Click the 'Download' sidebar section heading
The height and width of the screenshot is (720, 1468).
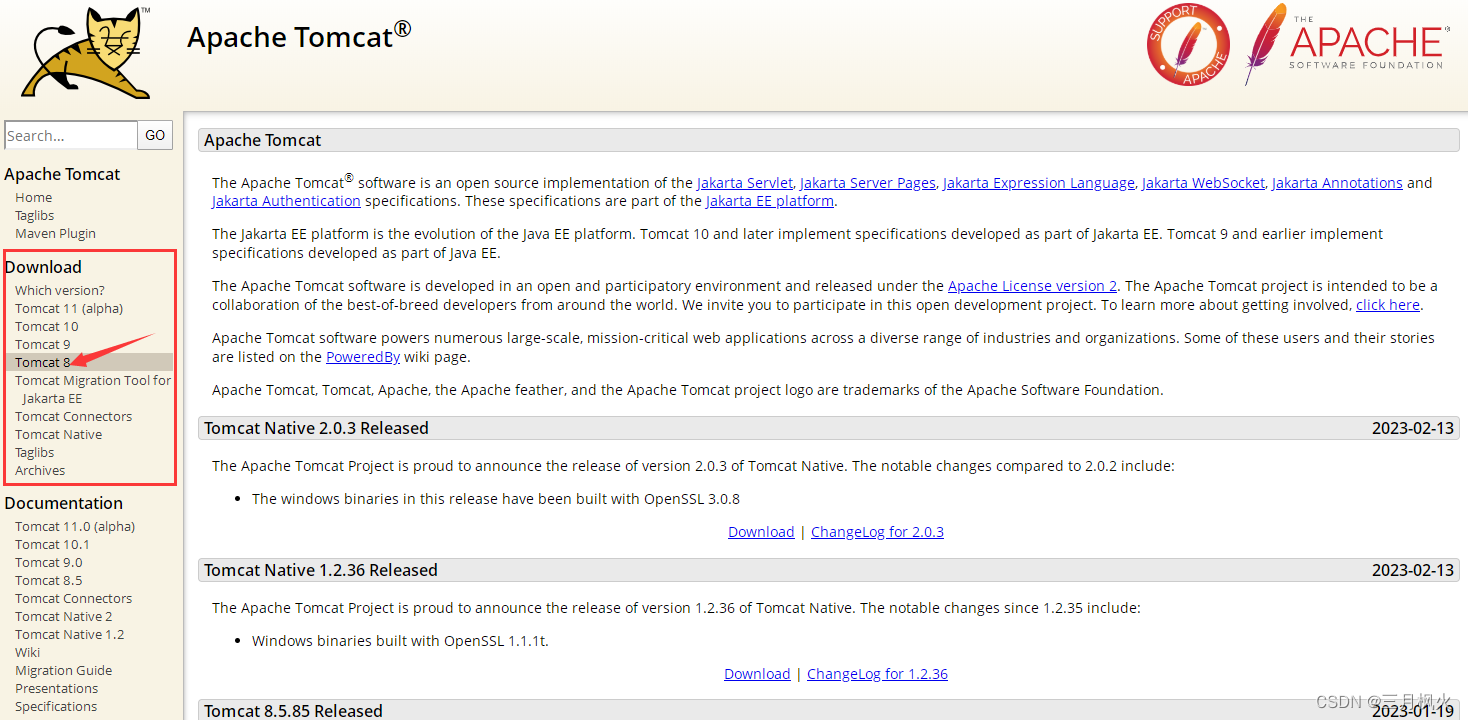(x=43, y=267)
